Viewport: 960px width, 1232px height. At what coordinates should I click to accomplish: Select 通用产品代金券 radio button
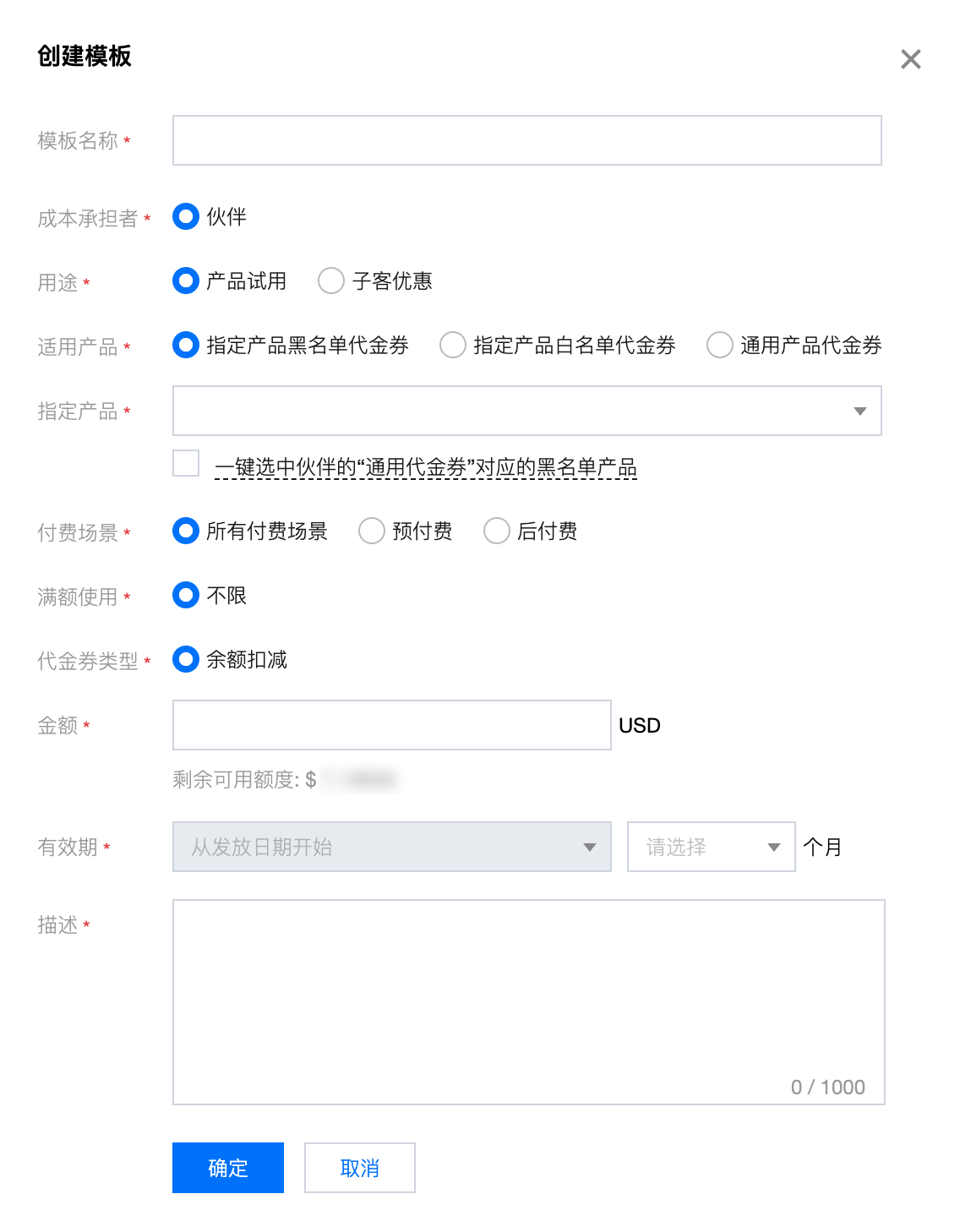[720, 345]
